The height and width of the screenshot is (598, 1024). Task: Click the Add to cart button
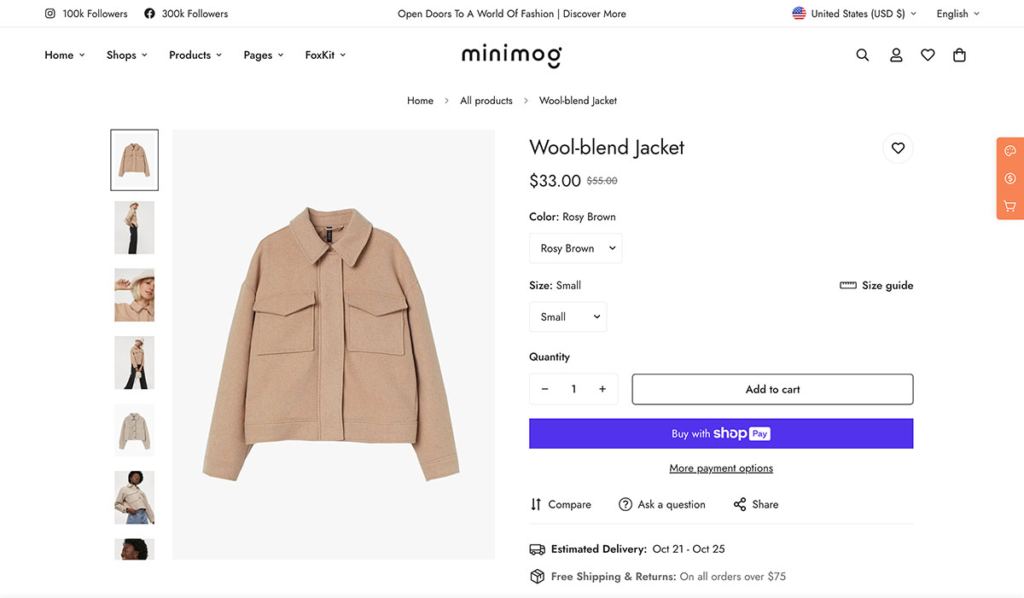pos(772,389)
